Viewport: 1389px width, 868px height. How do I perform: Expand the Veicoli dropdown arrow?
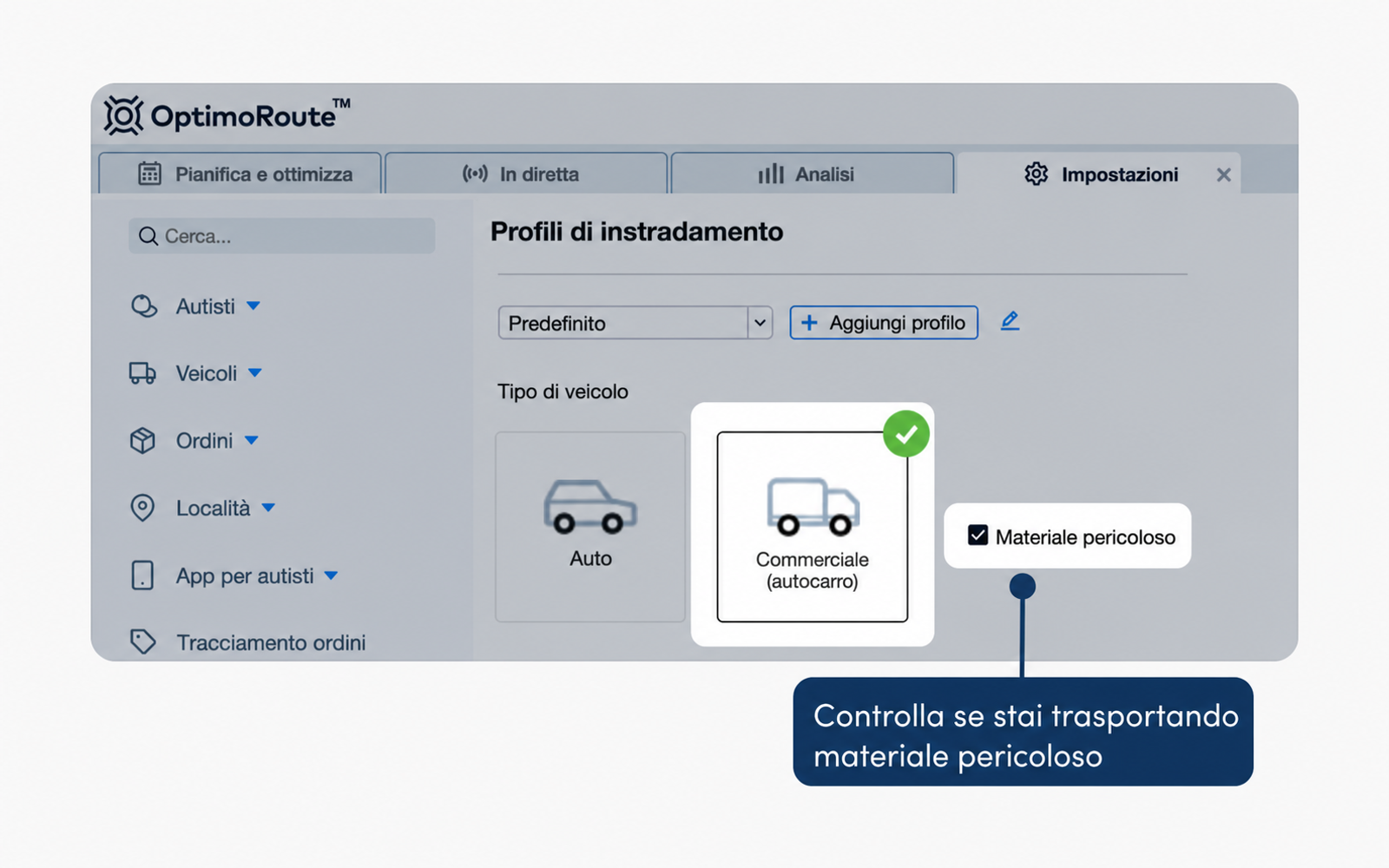(x=255, y=373)
